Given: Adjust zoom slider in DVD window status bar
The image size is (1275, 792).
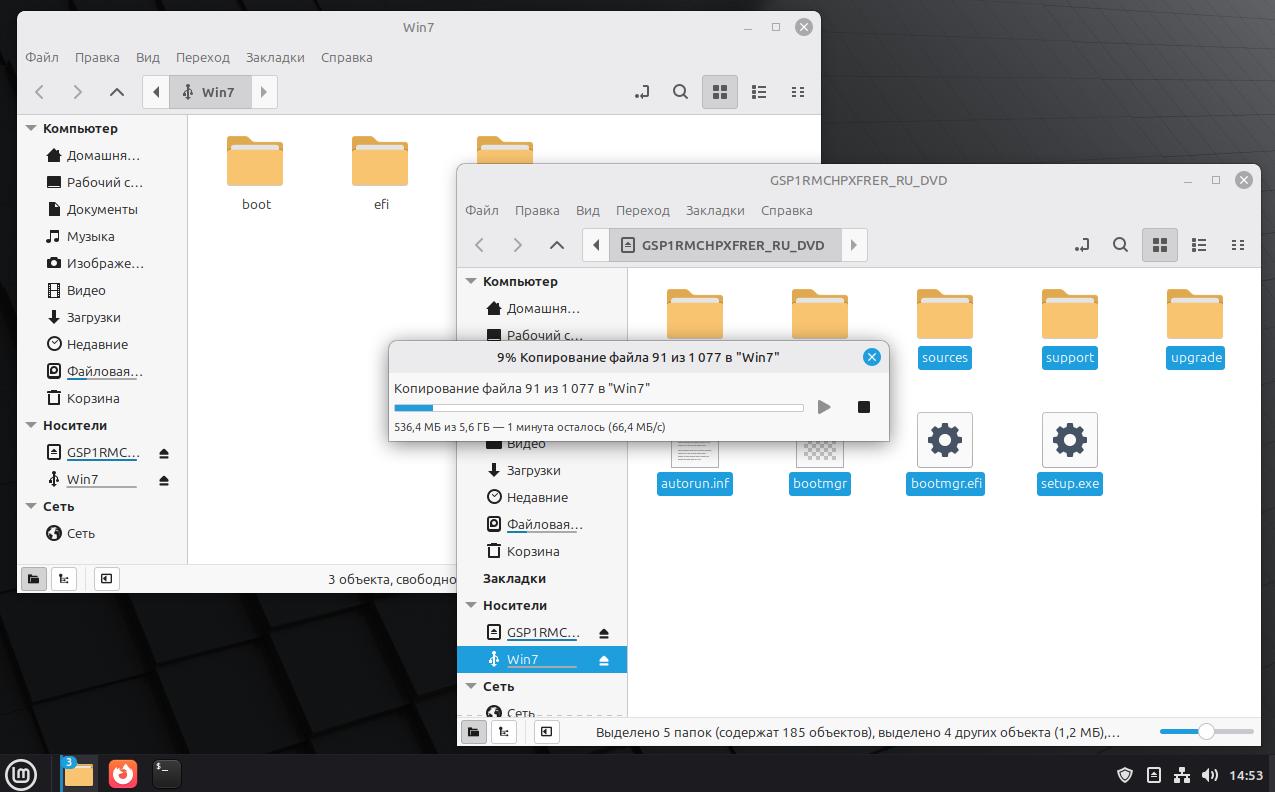Looking at the screenshot, I should (x=1205, y=732).
